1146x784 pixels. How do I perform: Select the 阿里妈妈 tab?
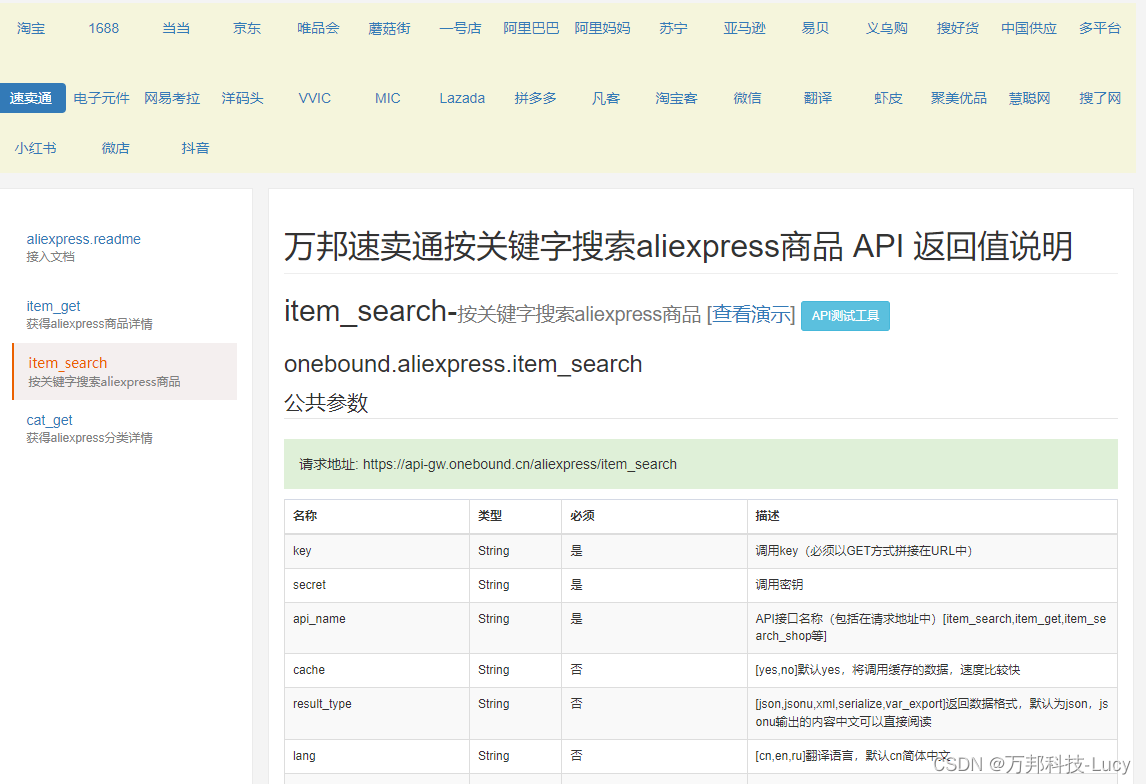tap(602, 28)
